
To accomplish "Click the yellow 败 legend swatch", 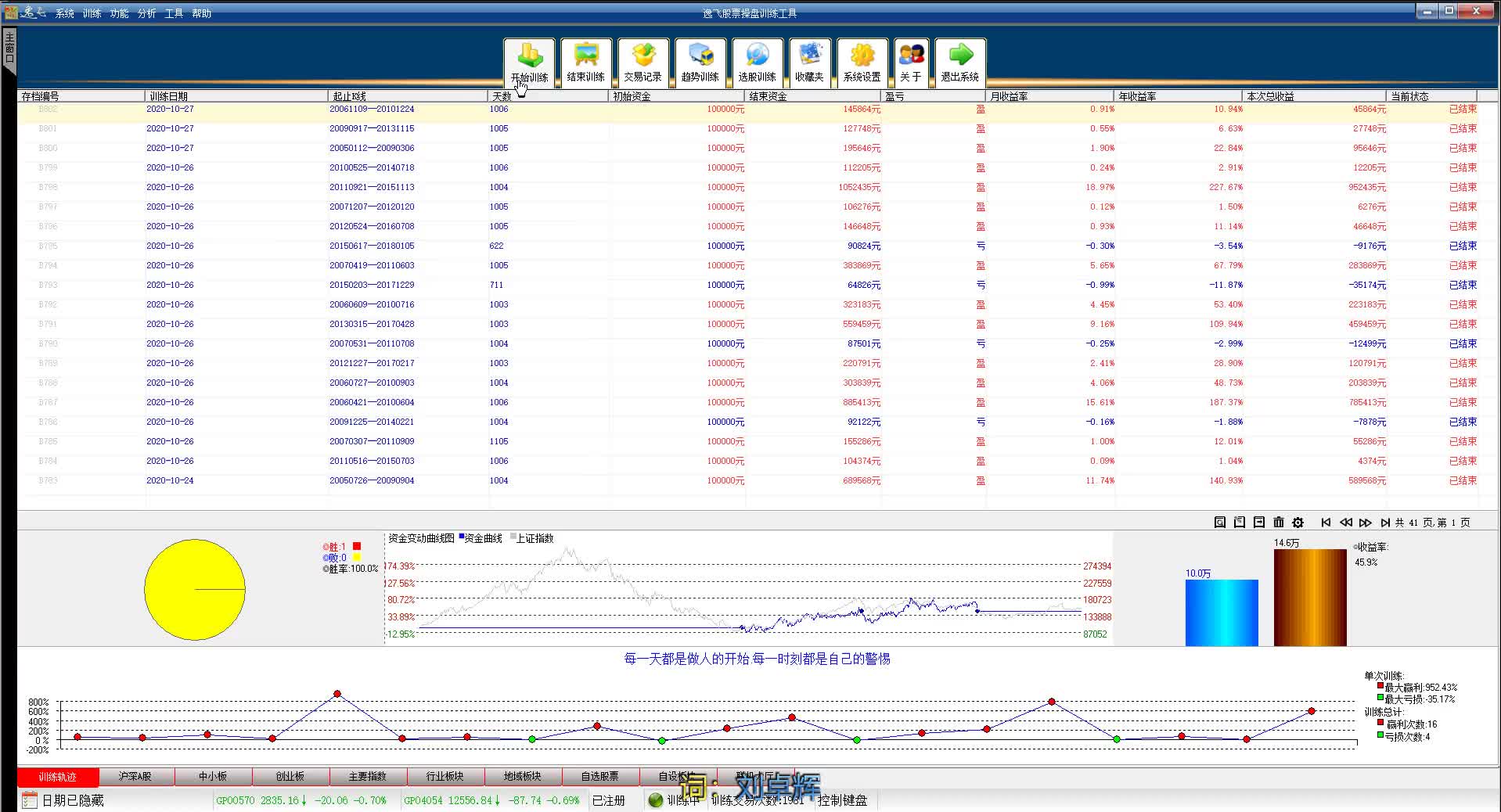I will pos(357,557).
